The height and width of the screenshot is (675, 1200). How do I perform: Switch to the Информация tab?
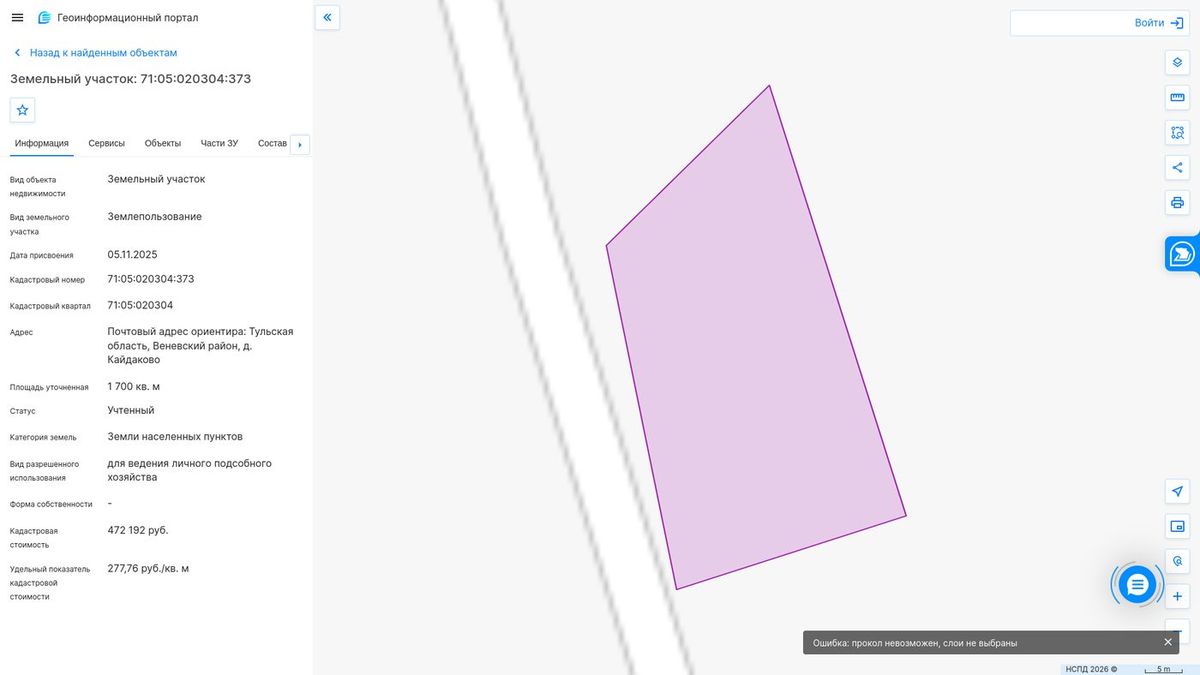coord(42,143)
